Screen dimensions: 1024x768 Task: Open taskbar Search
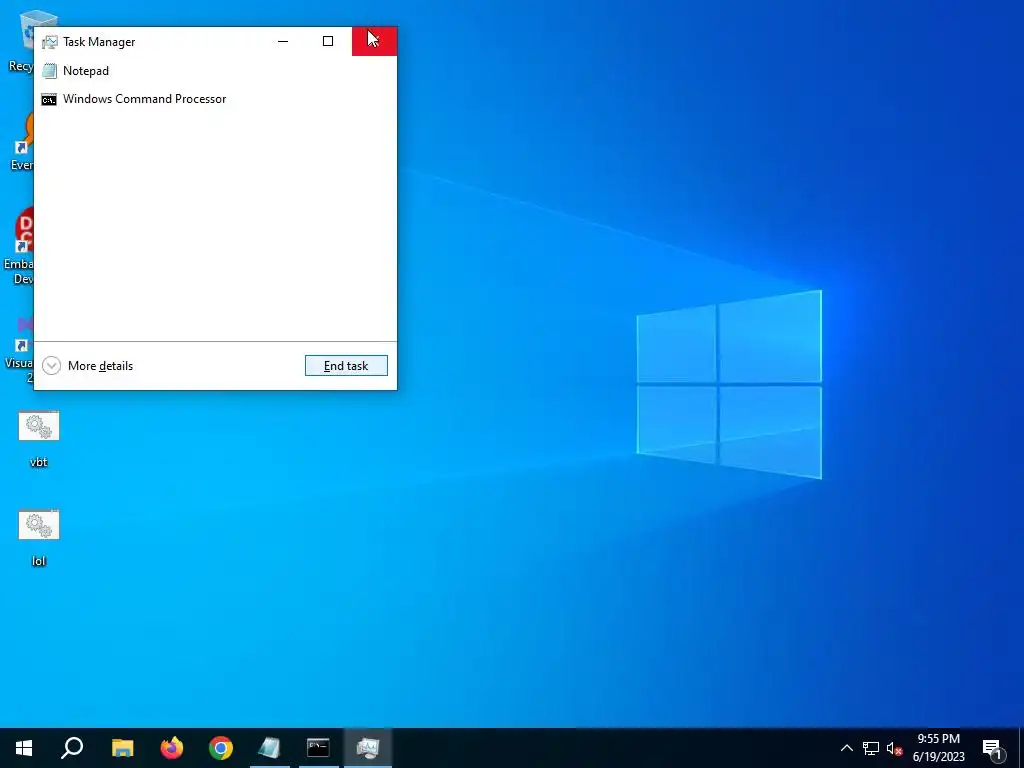coord(72,748)
